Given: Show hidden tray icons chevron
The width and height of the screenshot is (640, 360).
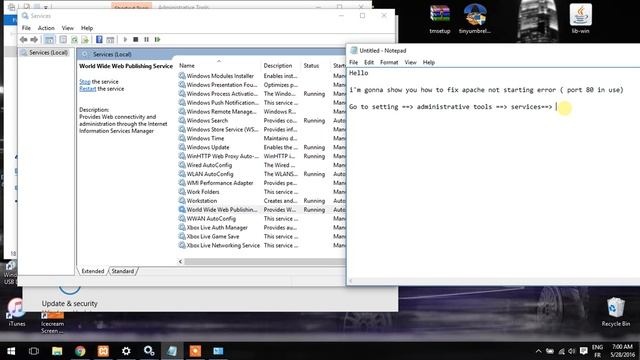Looking at the screenshot, I should (x=538, y=351).
